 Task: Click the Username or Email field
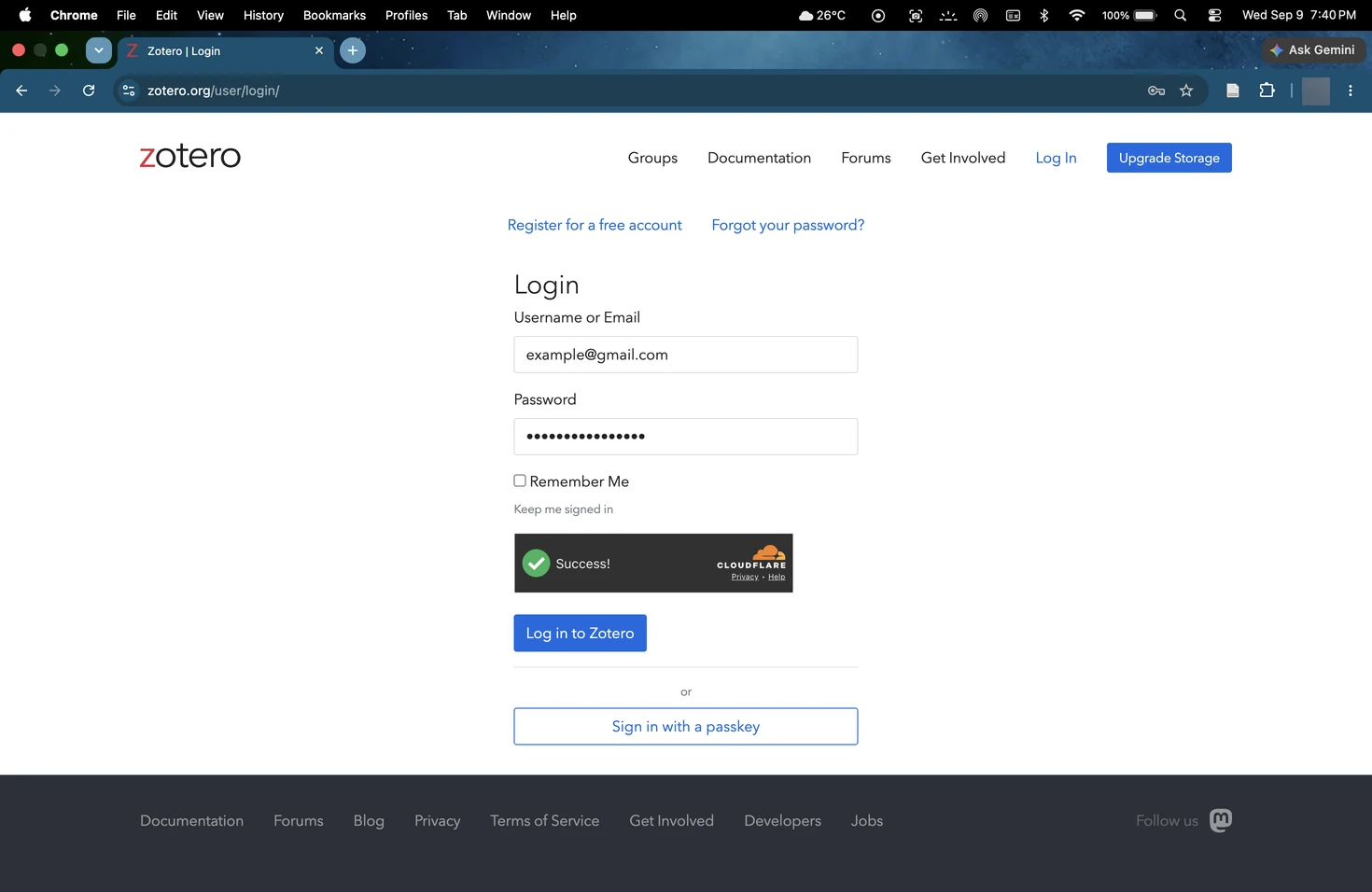click(685, 355)
